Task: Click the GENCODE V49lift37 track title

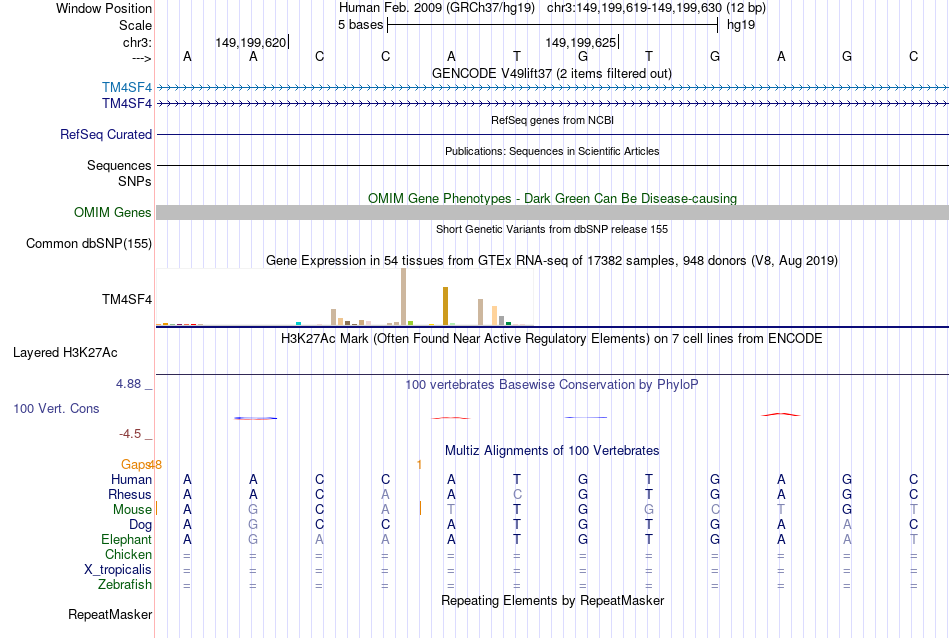Action: pyautogui.click(x=552, y=73)
